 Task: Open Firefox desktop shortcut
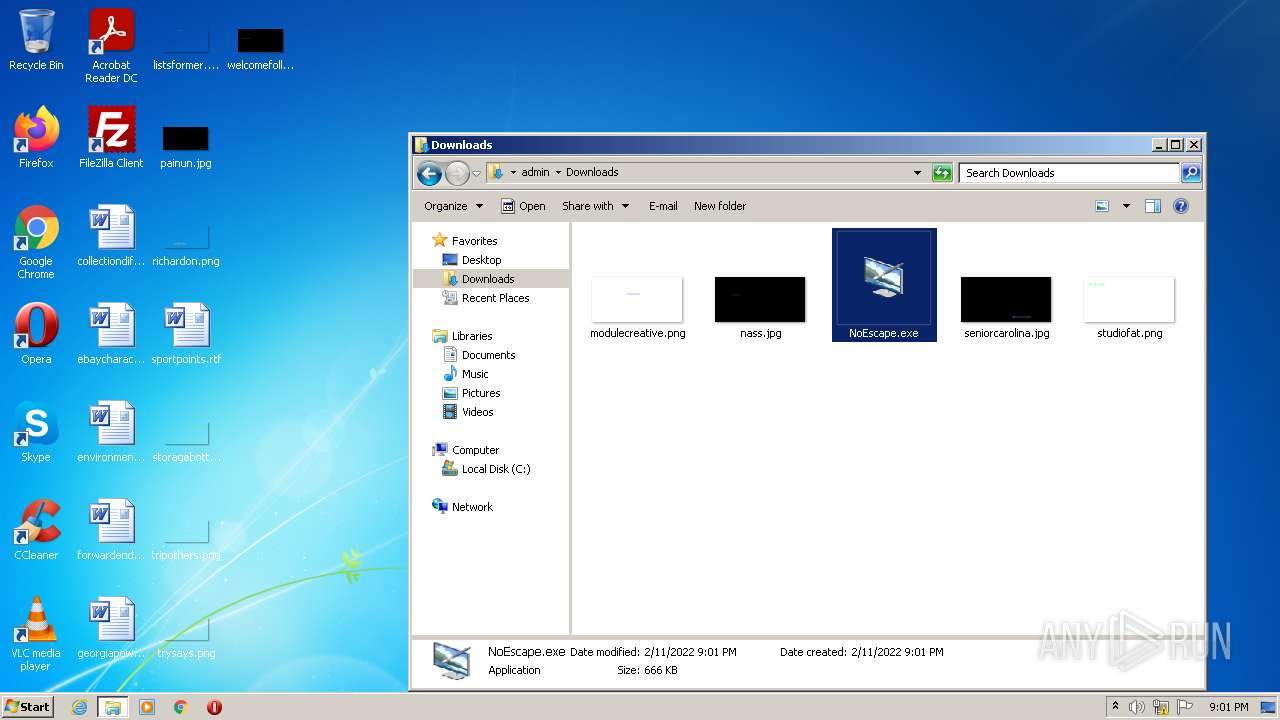(36, 137)
